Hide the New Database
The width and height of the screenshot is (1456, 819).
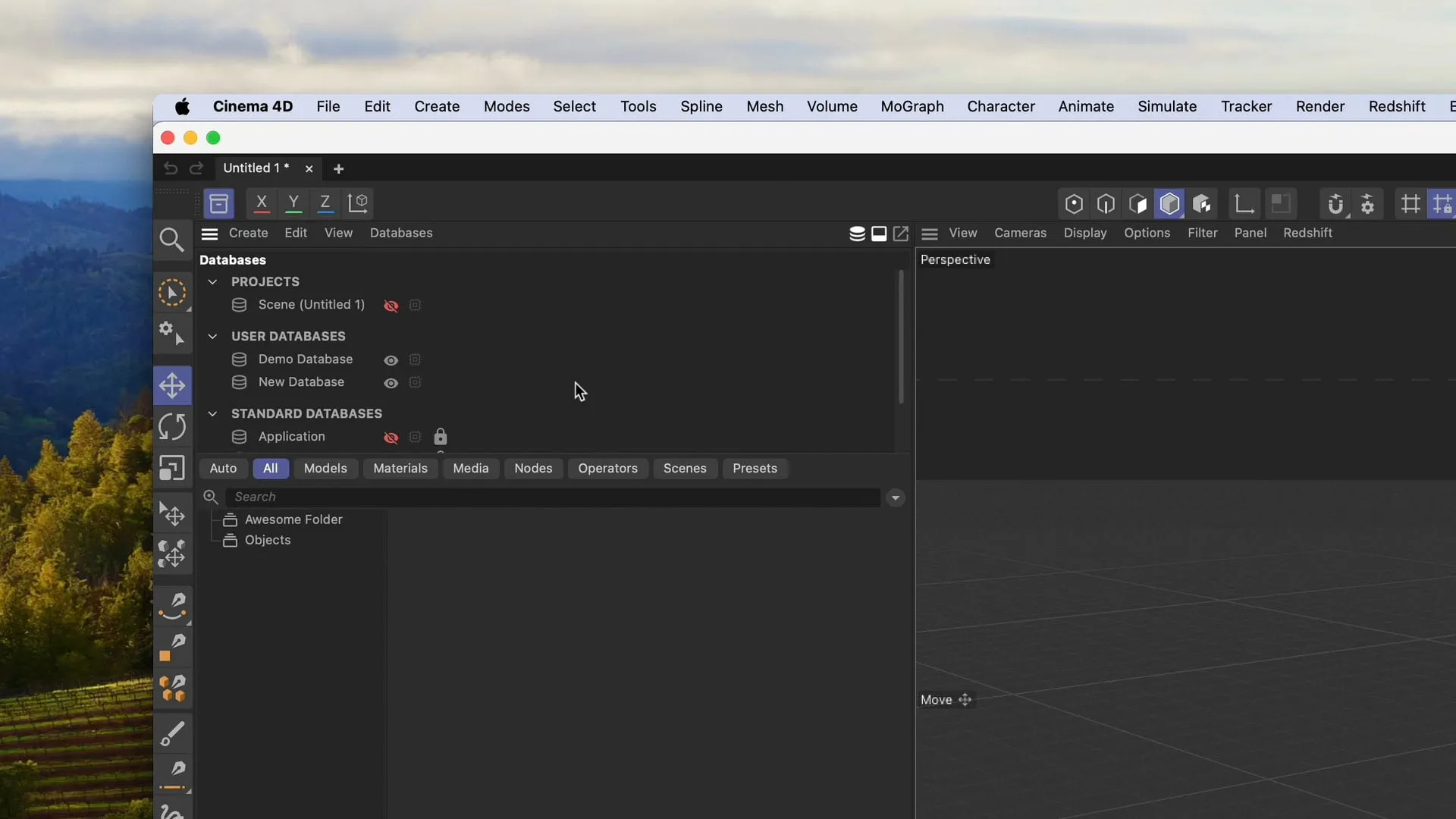point(391,383)
